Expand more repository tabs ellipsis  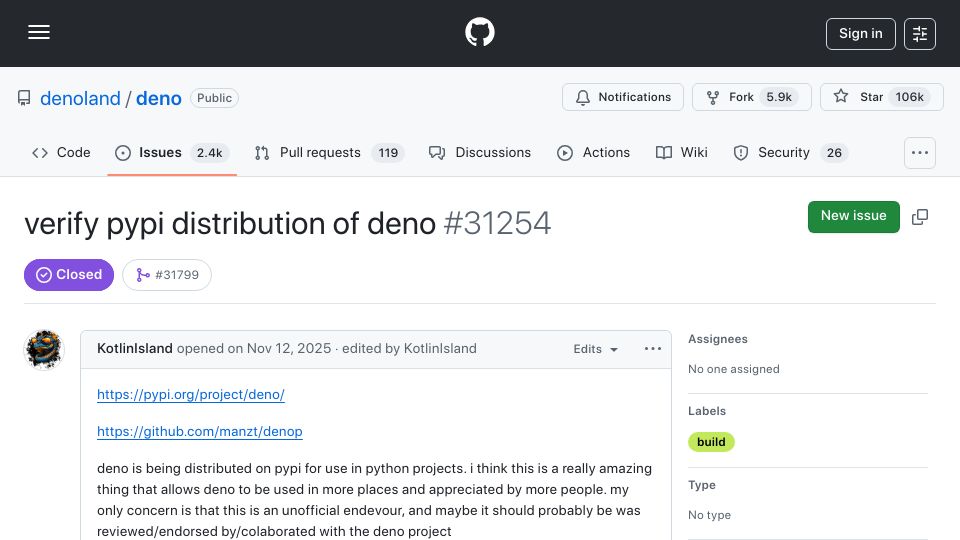click(x=920, y=153)
